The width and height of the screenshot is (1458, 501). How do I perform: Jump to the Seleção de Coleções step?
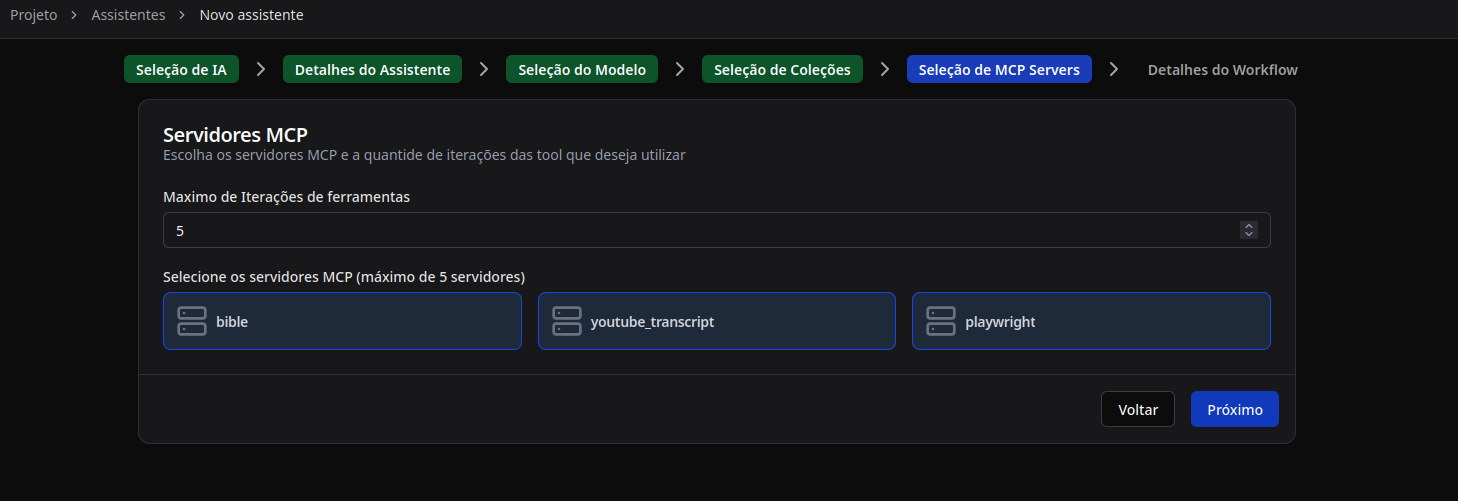click(782, 69)
